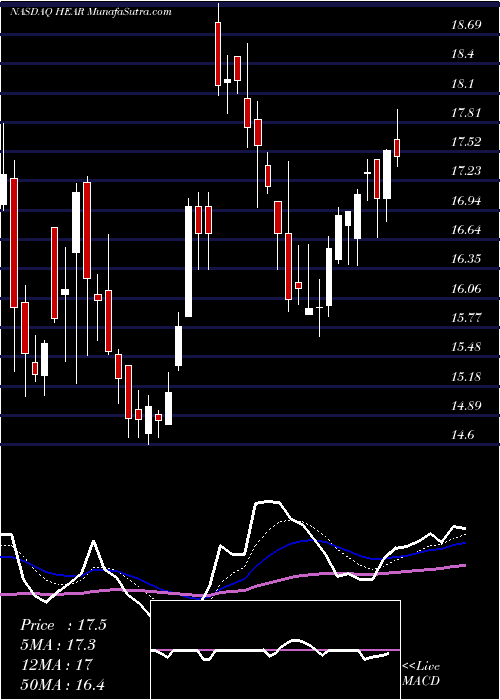Viewport: 500px width, 700px height.
Task: Select the highest red candlestick near 18.69
Action: (x=218, y=54)
